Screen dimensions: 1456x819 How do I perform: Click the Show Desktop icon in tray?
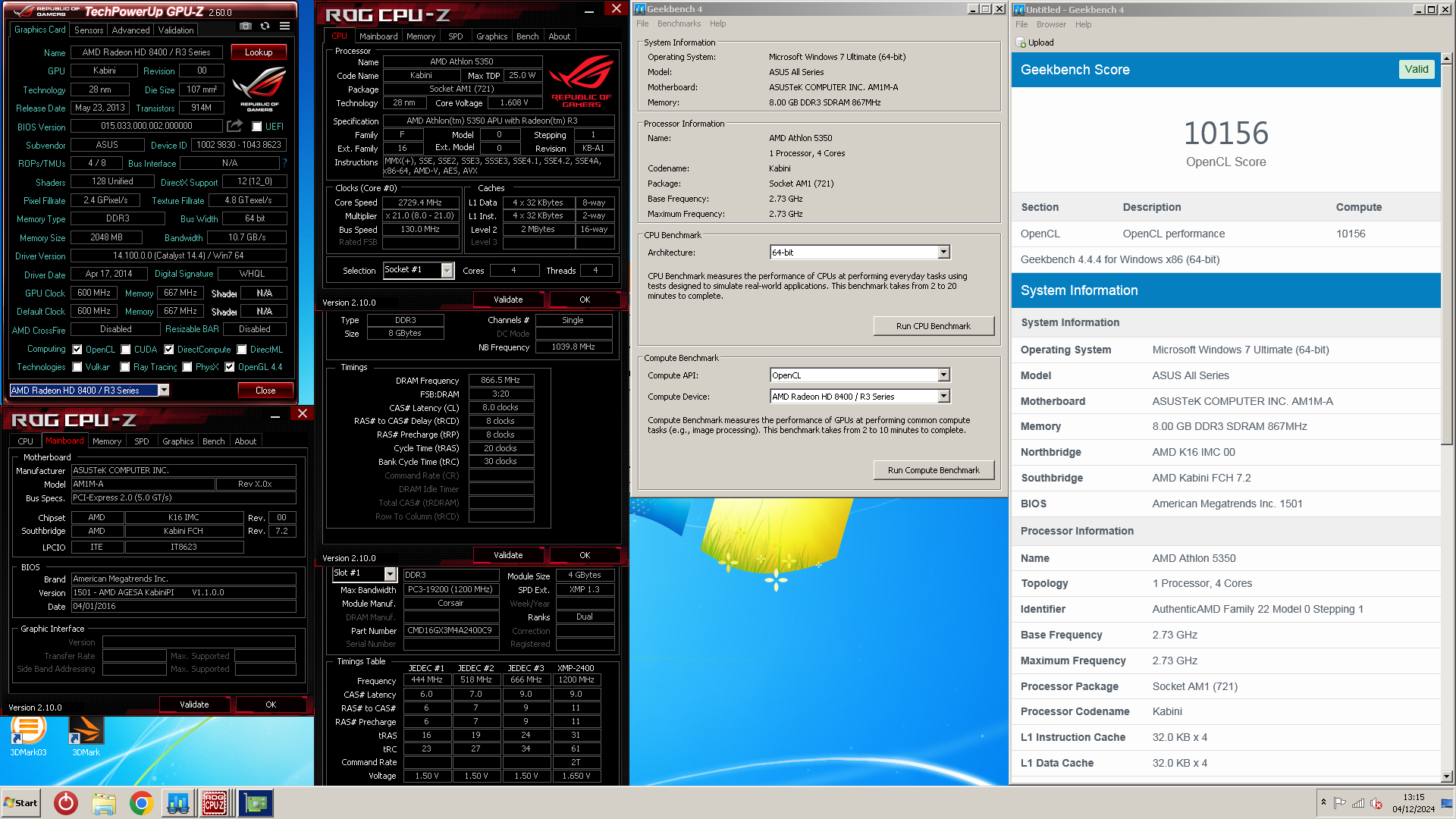point(1448,803)
